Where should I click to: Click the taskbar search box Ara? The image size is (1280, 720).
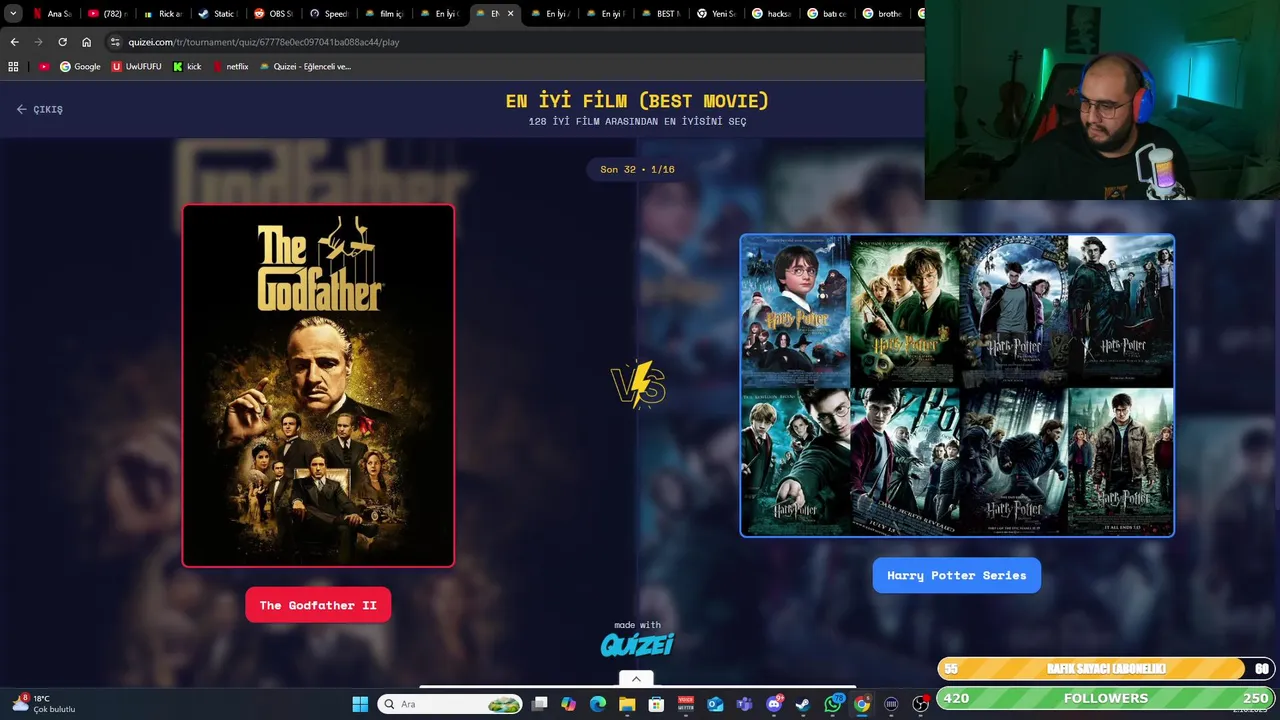[450, 704]
